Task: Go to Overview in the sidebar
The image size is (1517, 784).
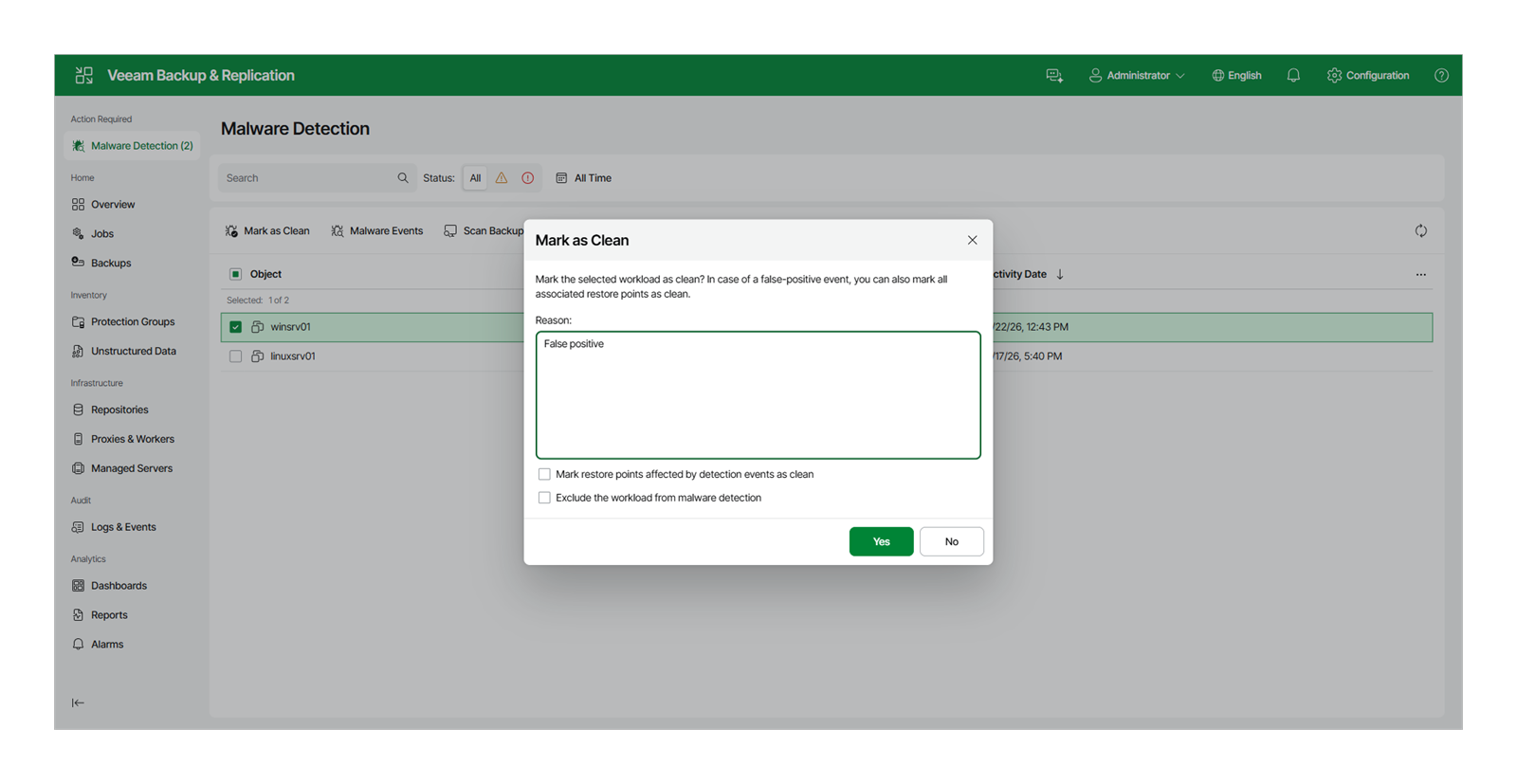Action: pyautogui.click(x=113, y=205)
